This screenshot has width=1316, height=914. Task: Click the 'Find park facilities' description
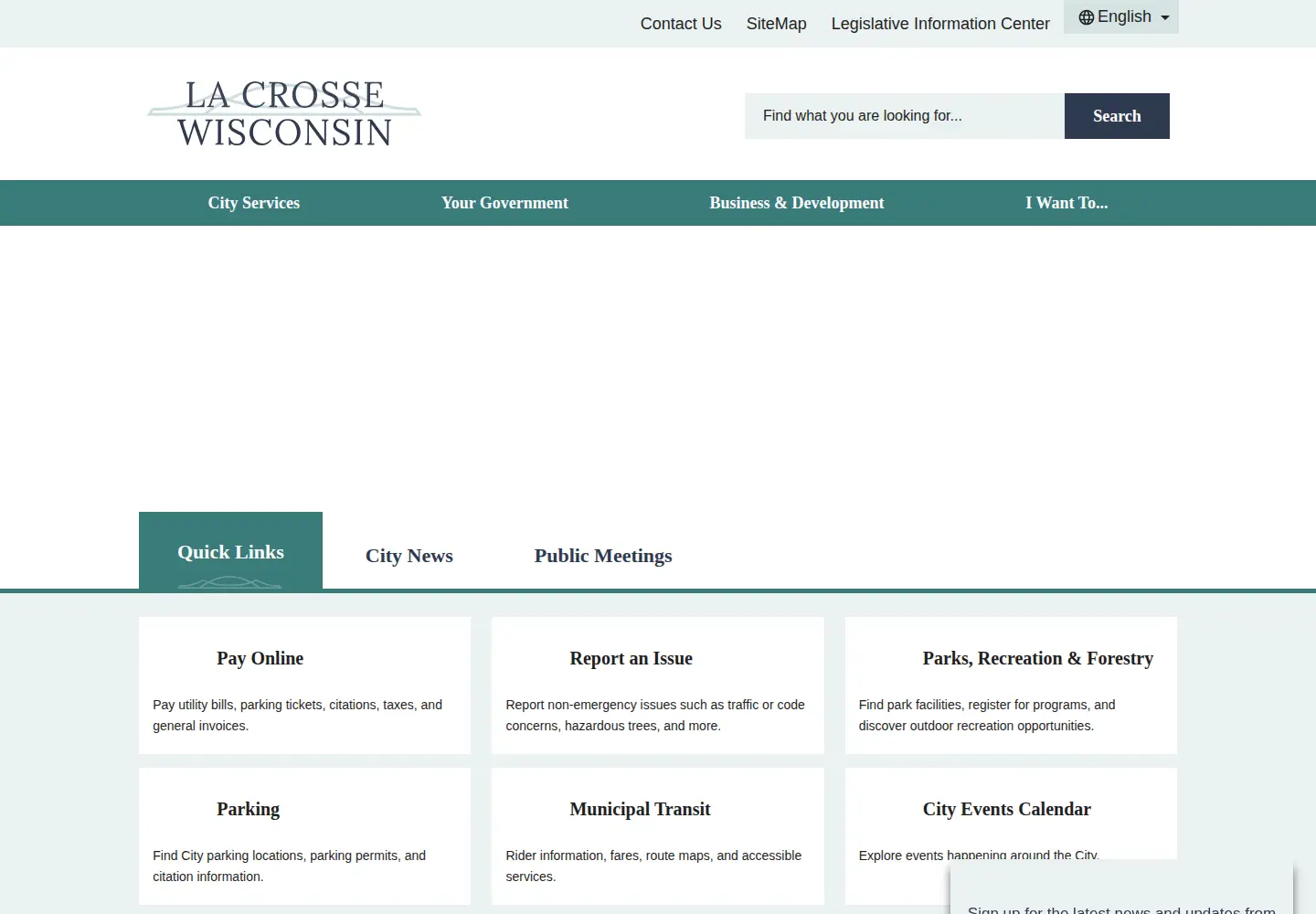(x=987, y=715)
